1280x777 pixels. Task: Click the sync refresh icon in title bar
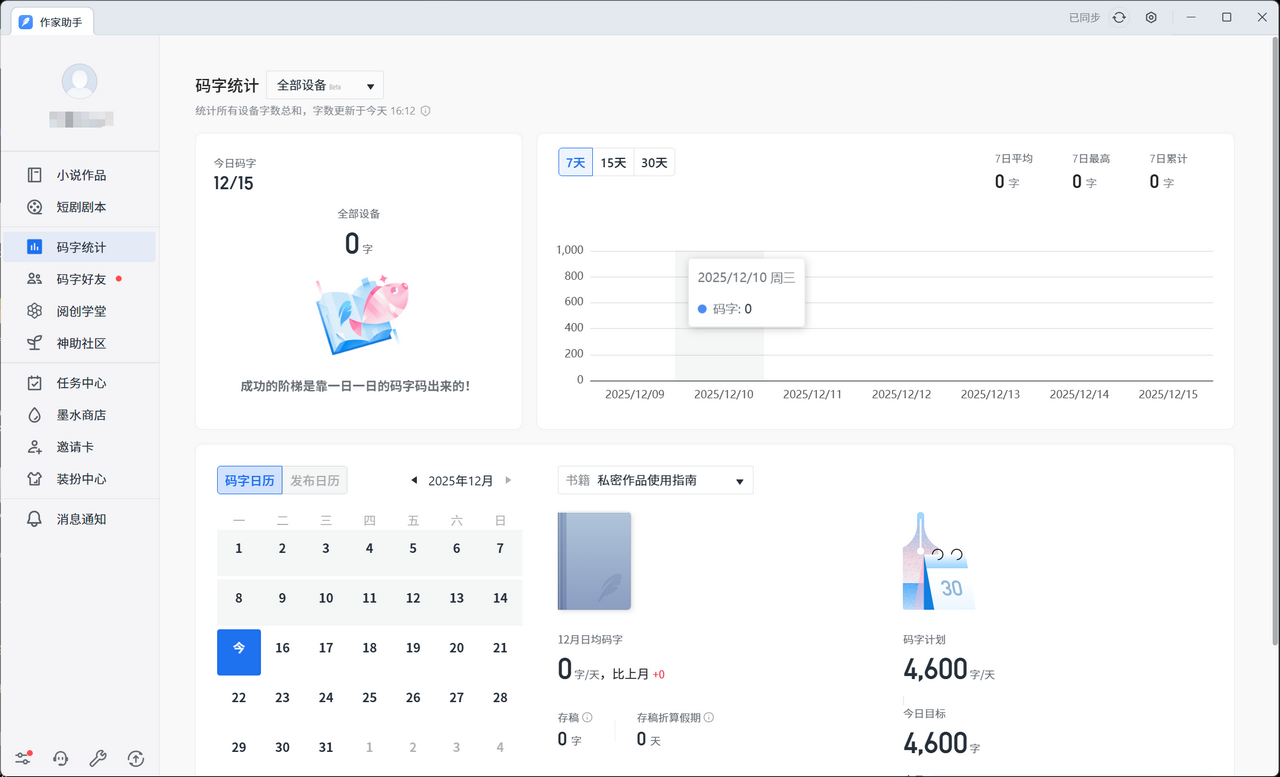[x=1118, y=17]
